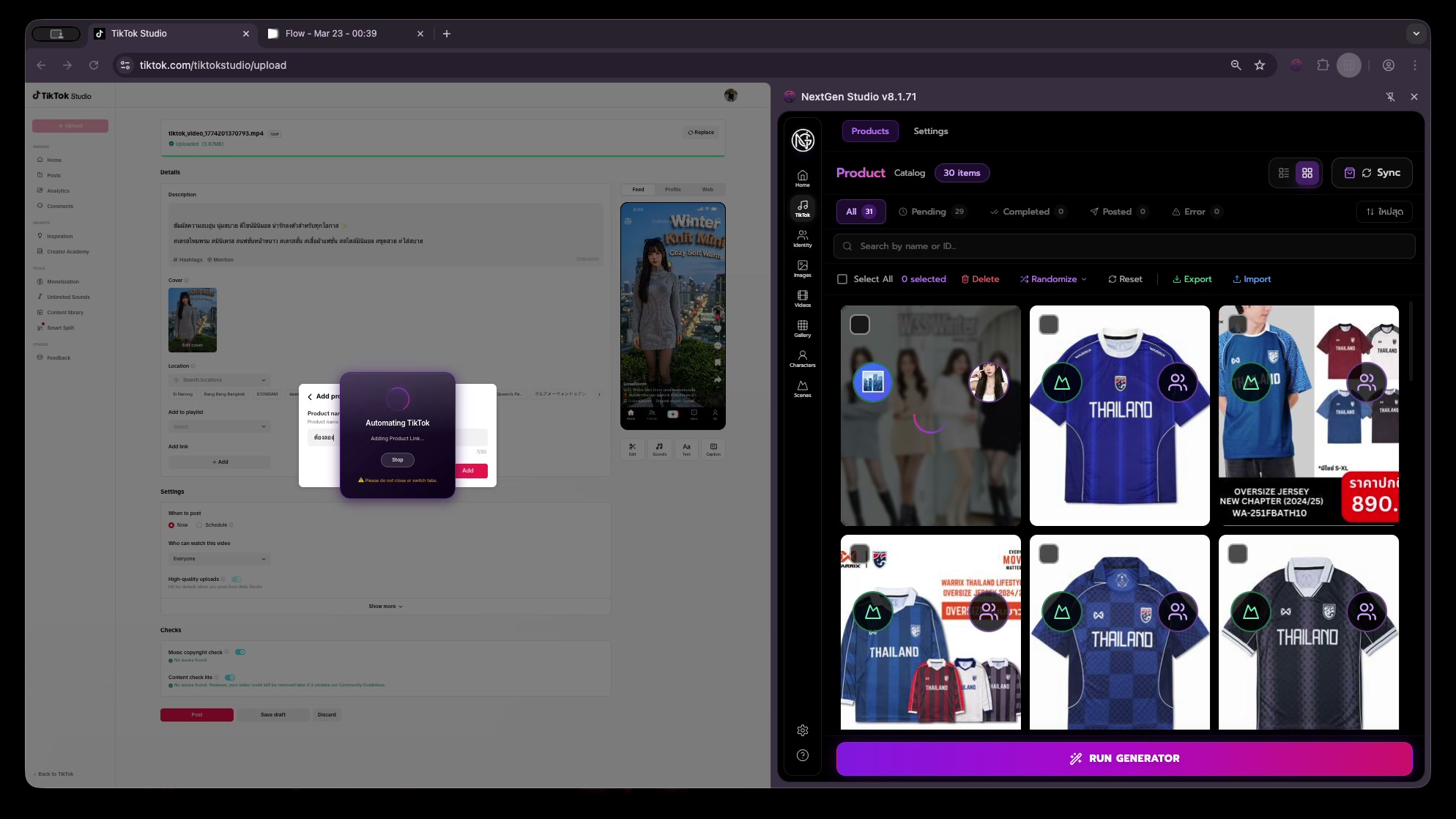Click the video upload progress bar
This screenshot has width=1456, height=819.
442,155
